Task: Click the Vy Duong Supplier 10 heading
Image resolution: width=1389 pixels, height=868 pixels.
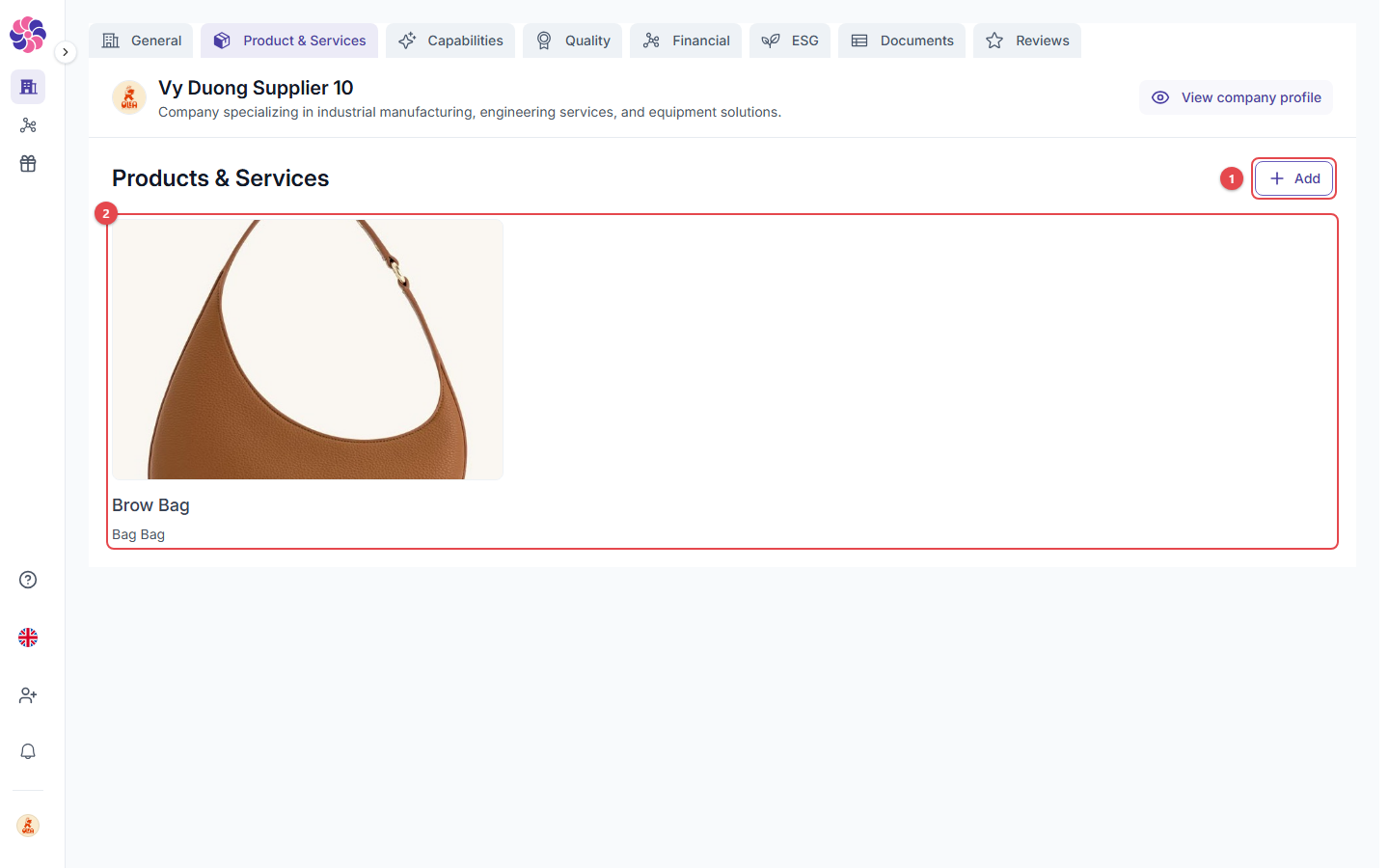Action: (x=256, y=88)
